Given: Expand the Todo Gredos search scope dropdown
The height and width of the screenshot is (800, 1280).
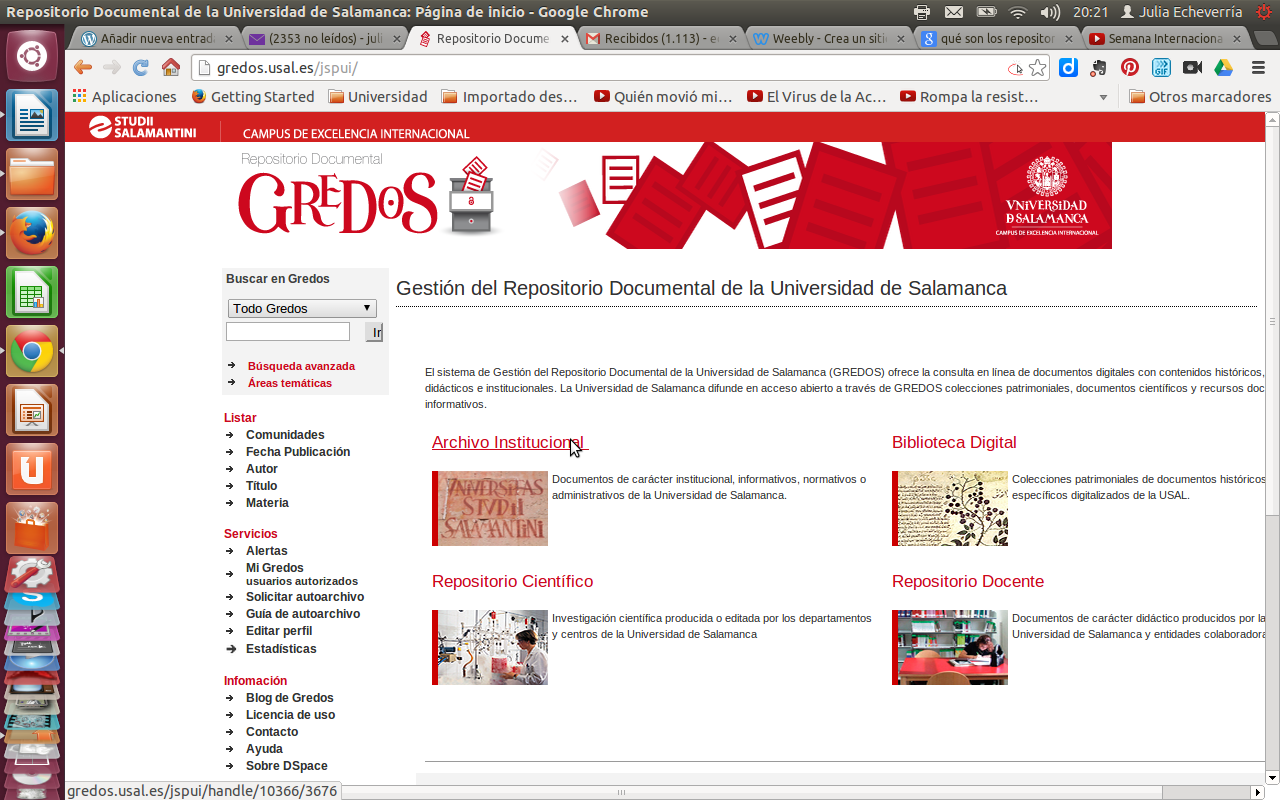Looking at the screenshot, I should (x=301, y=308).
